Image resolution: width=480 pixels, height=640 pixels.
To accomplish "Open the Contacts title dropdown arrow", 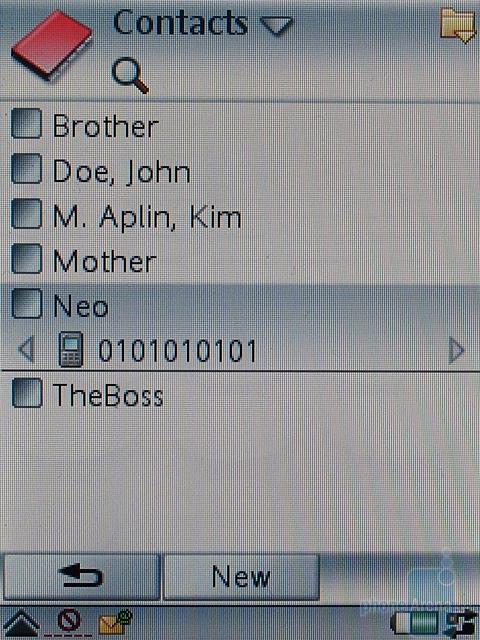I will (276, 26).
